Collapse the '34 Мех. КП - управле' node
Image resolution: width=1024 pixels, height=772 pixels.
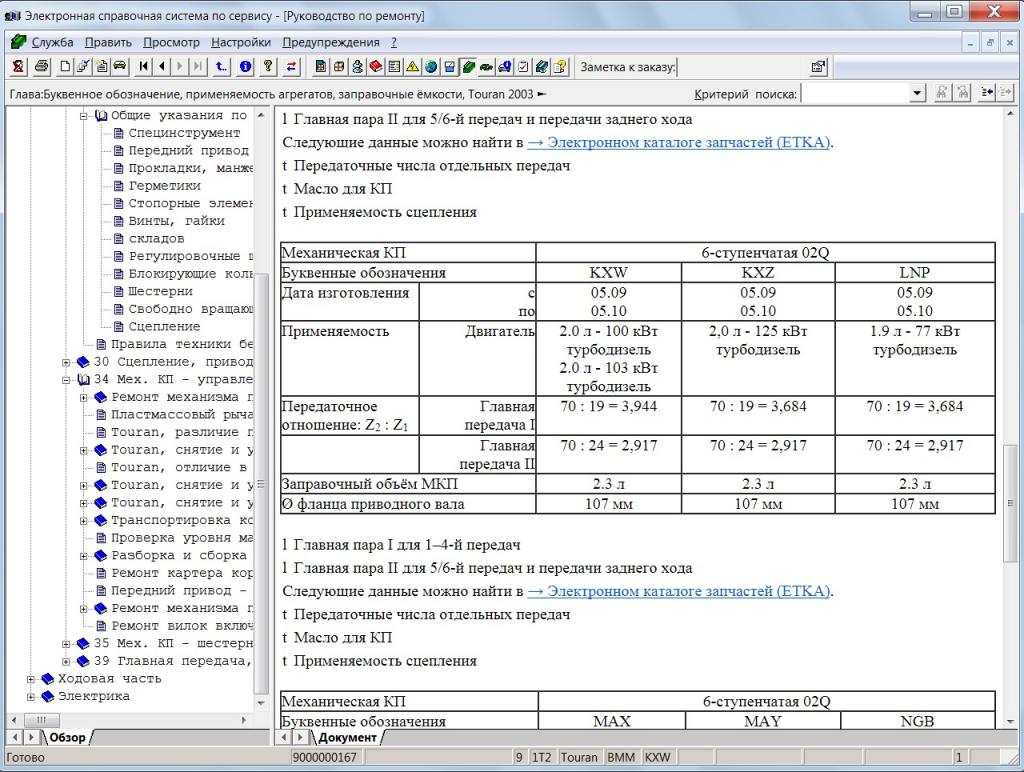click(x=66, y=380)
